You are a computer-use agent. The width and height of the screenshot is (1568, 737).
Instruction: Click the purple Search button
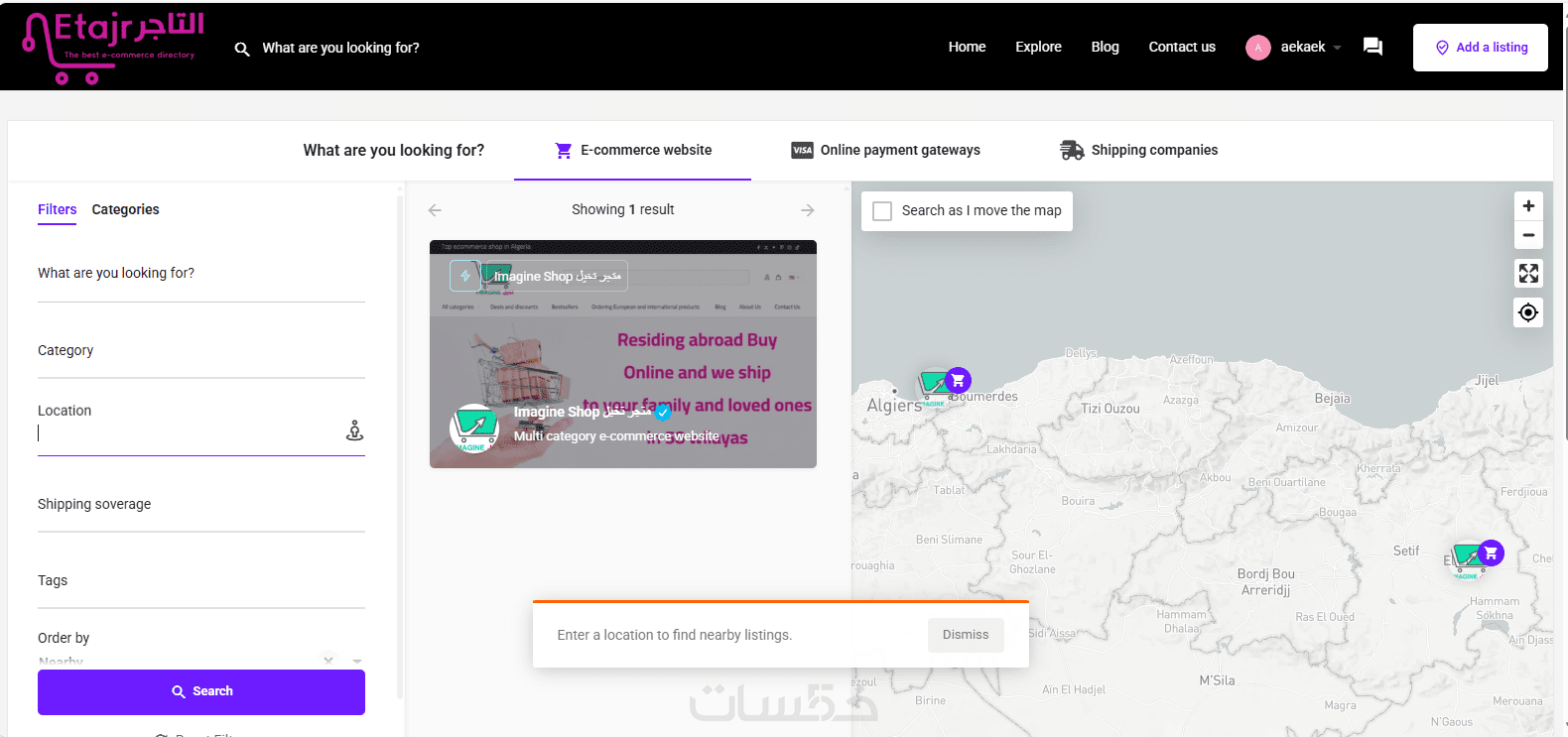(201, 692)
